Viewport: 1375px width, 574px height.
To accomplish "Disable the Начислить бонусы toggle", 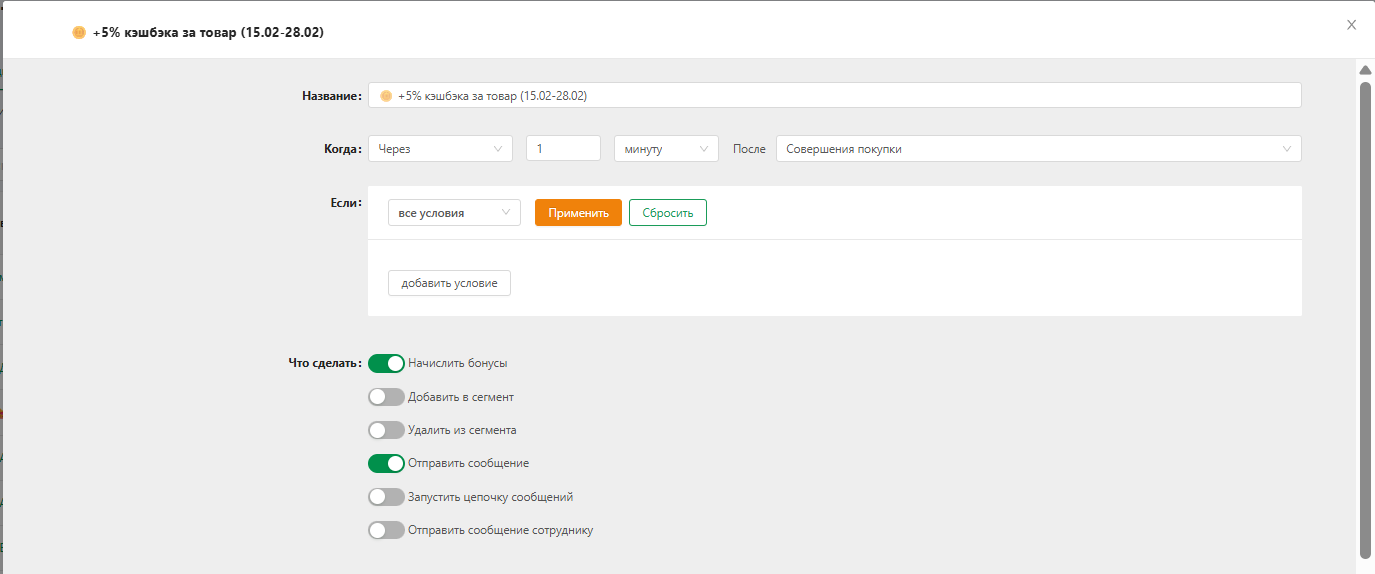I will [x=386, y=363].
